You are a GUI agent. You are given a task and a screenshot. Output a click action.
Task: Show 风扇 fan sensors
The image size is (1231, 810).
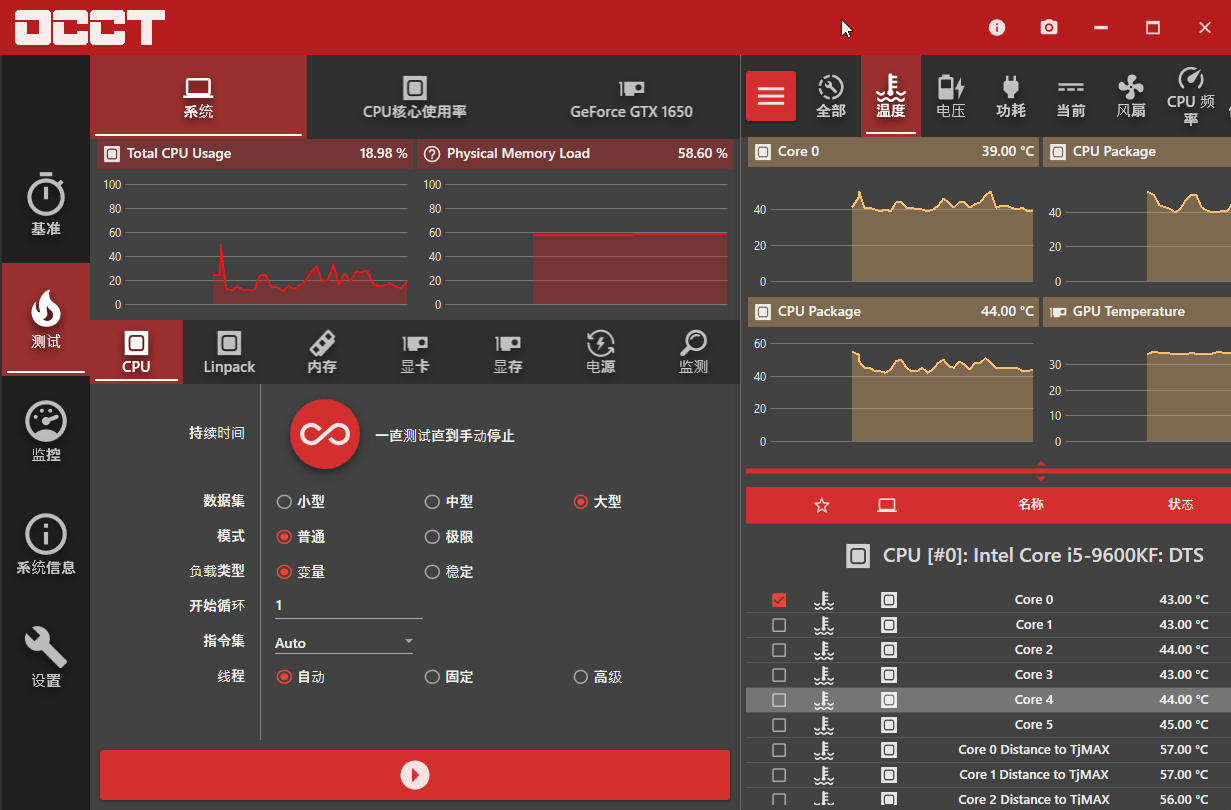click(x=1131, y=96)
